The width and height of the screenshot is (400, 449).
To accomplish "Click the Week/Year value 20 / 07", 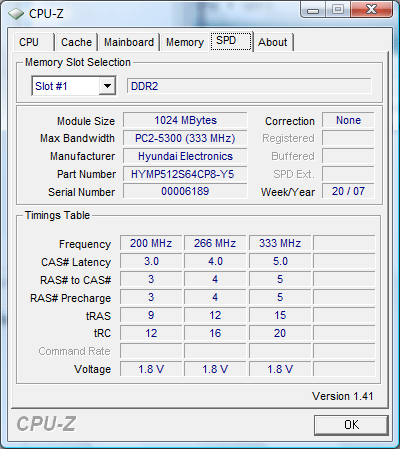I will click(x=348, y=191).
